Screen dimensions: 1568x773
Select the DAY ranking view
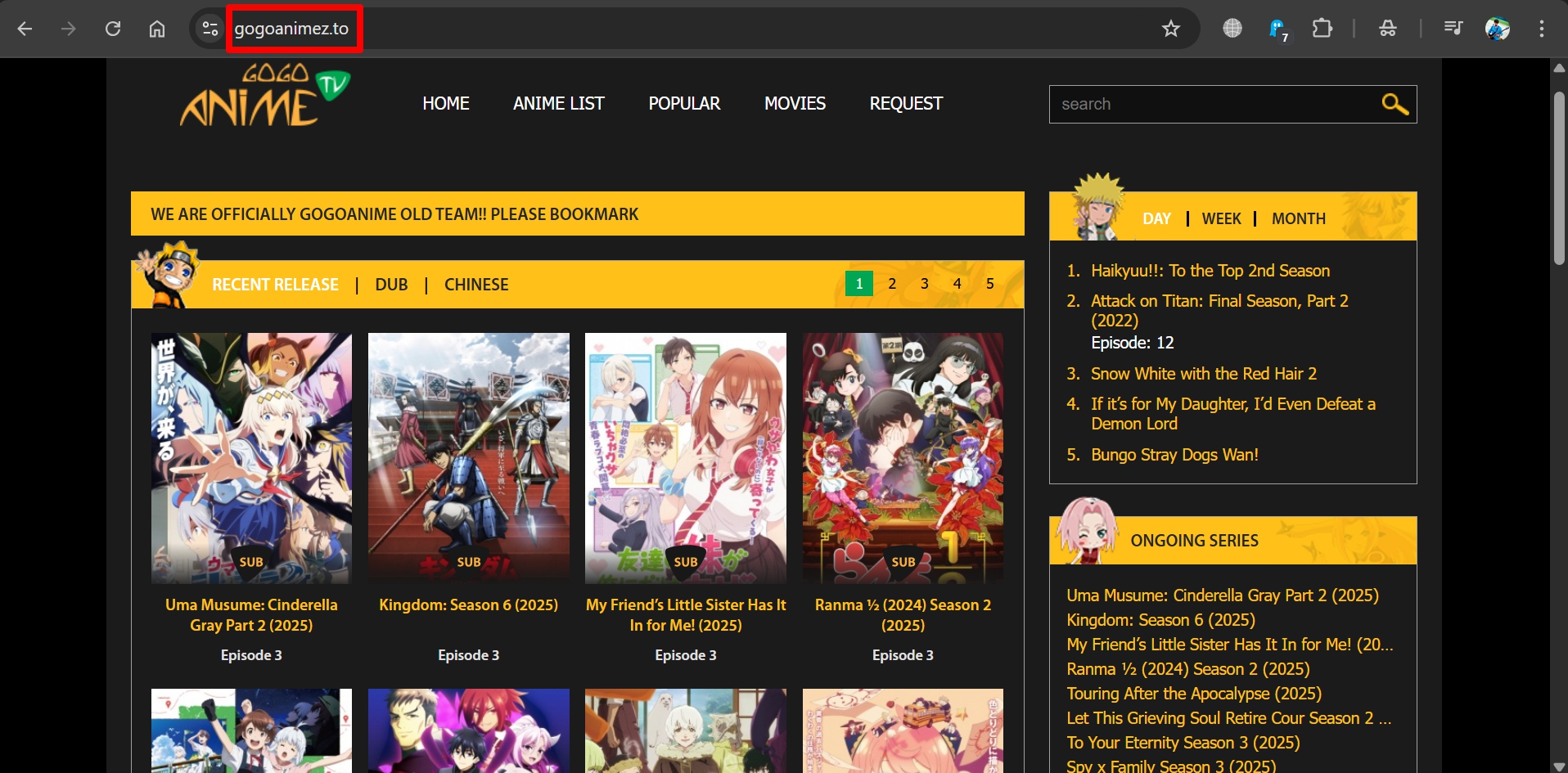click(1156, 218)
